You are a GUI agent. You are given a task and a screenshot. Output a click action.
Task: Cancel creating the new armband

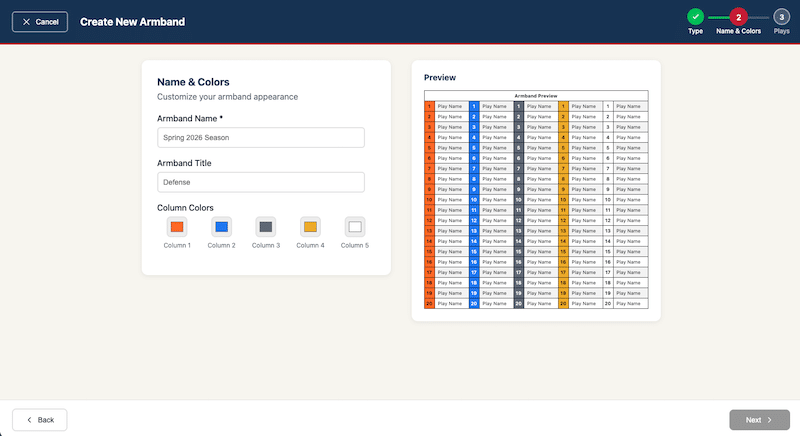40,22
